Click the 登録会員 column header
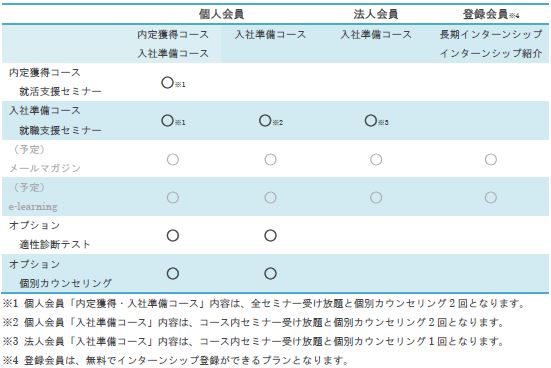Screen dimensions: 551x368 tap(486, 14)
